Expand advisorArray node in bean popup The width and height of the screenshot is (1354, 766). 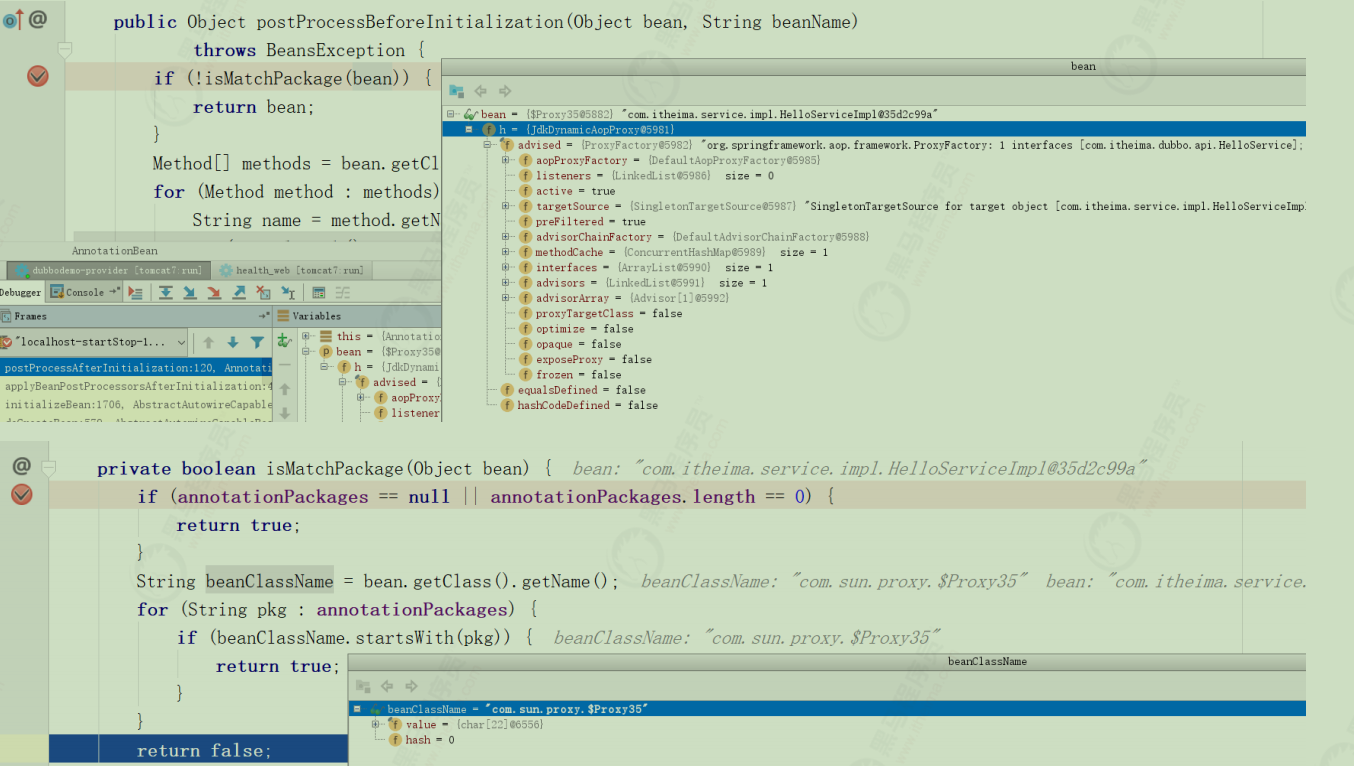[506, 298]
